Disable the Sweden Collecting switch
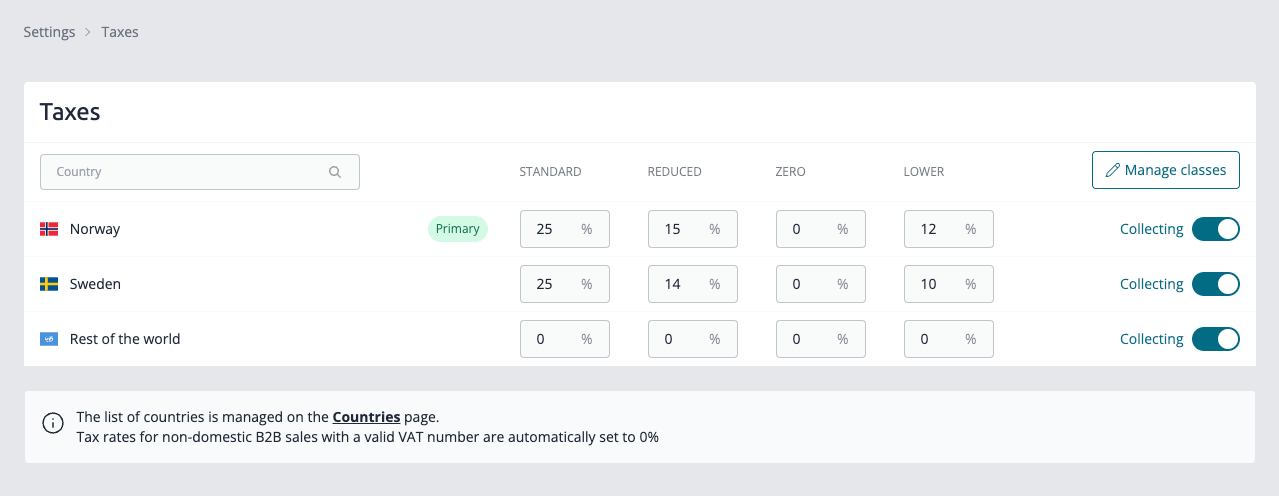 point(1216,284)
